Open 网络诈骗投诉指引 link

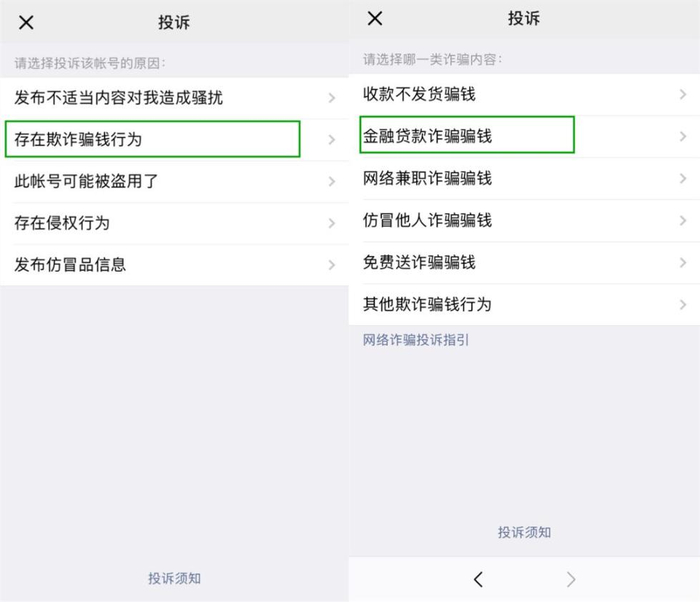coord(416,340)
